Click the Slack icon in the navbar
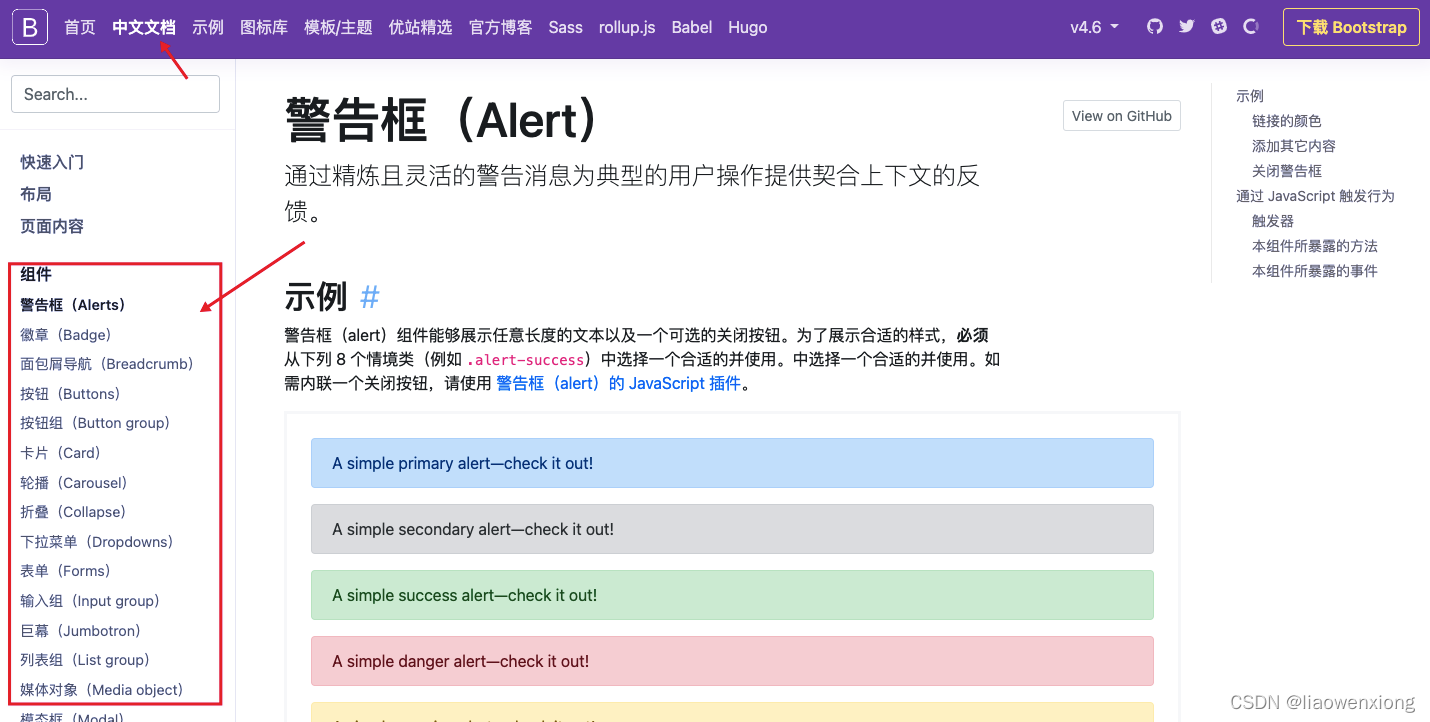The width and height of the screenshot is (1430, 722). pos(1218,26)
